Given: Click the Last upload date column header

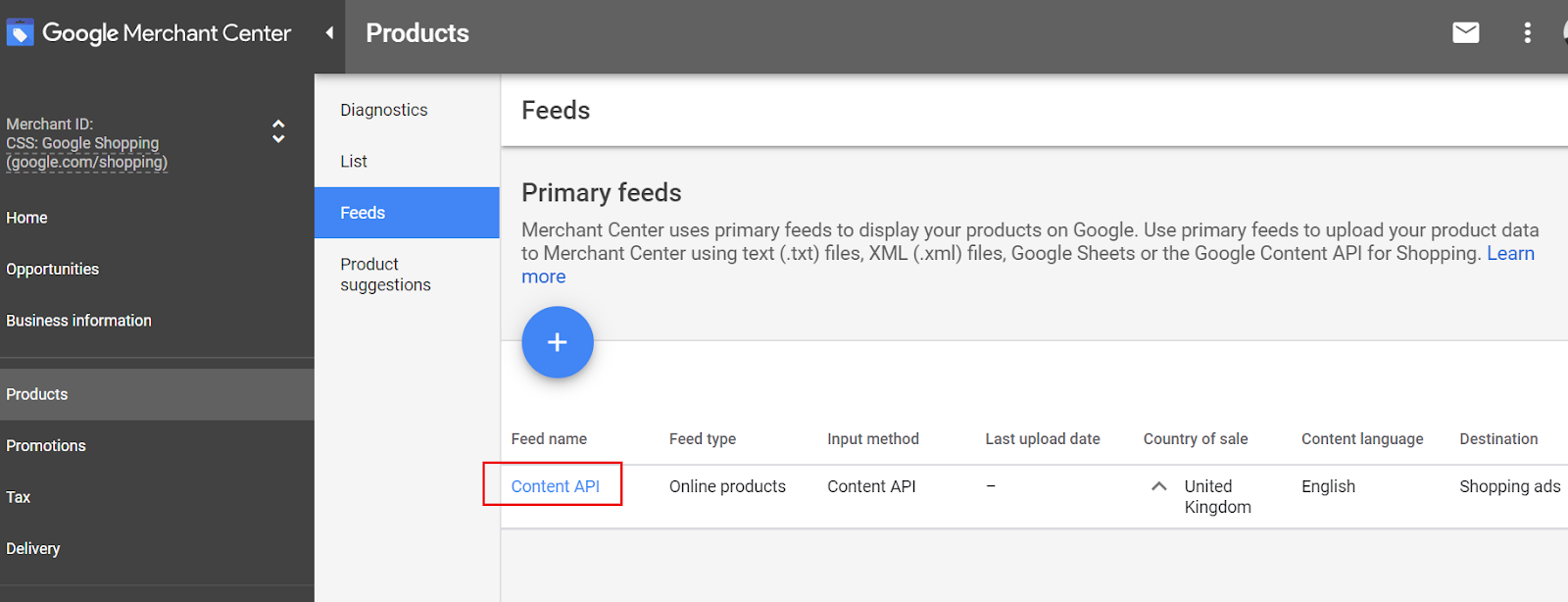Looking at the screenshot, I should click(1043, 439).
